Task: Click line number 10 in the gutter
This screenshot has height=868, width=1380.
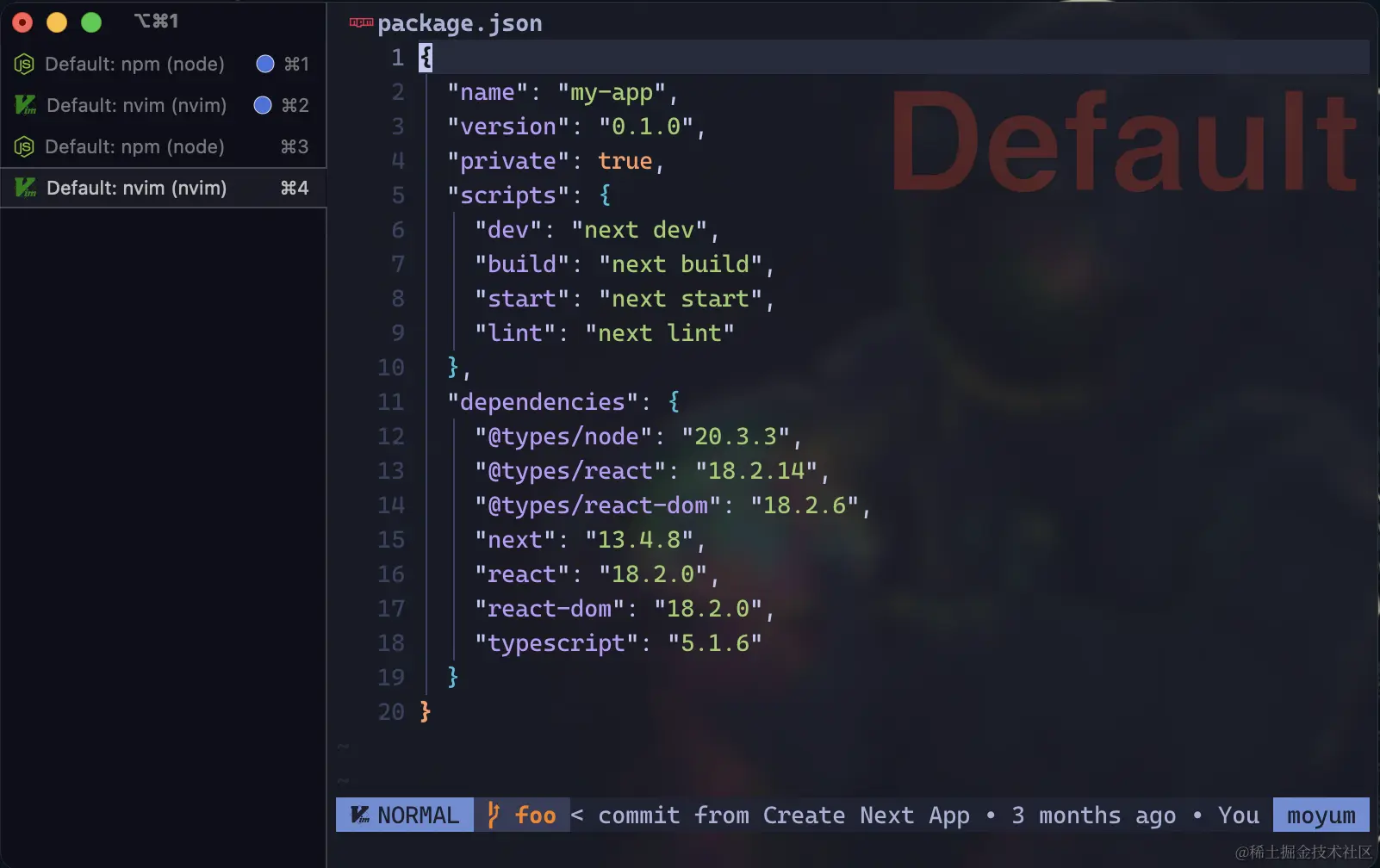Action: (391, 368)
